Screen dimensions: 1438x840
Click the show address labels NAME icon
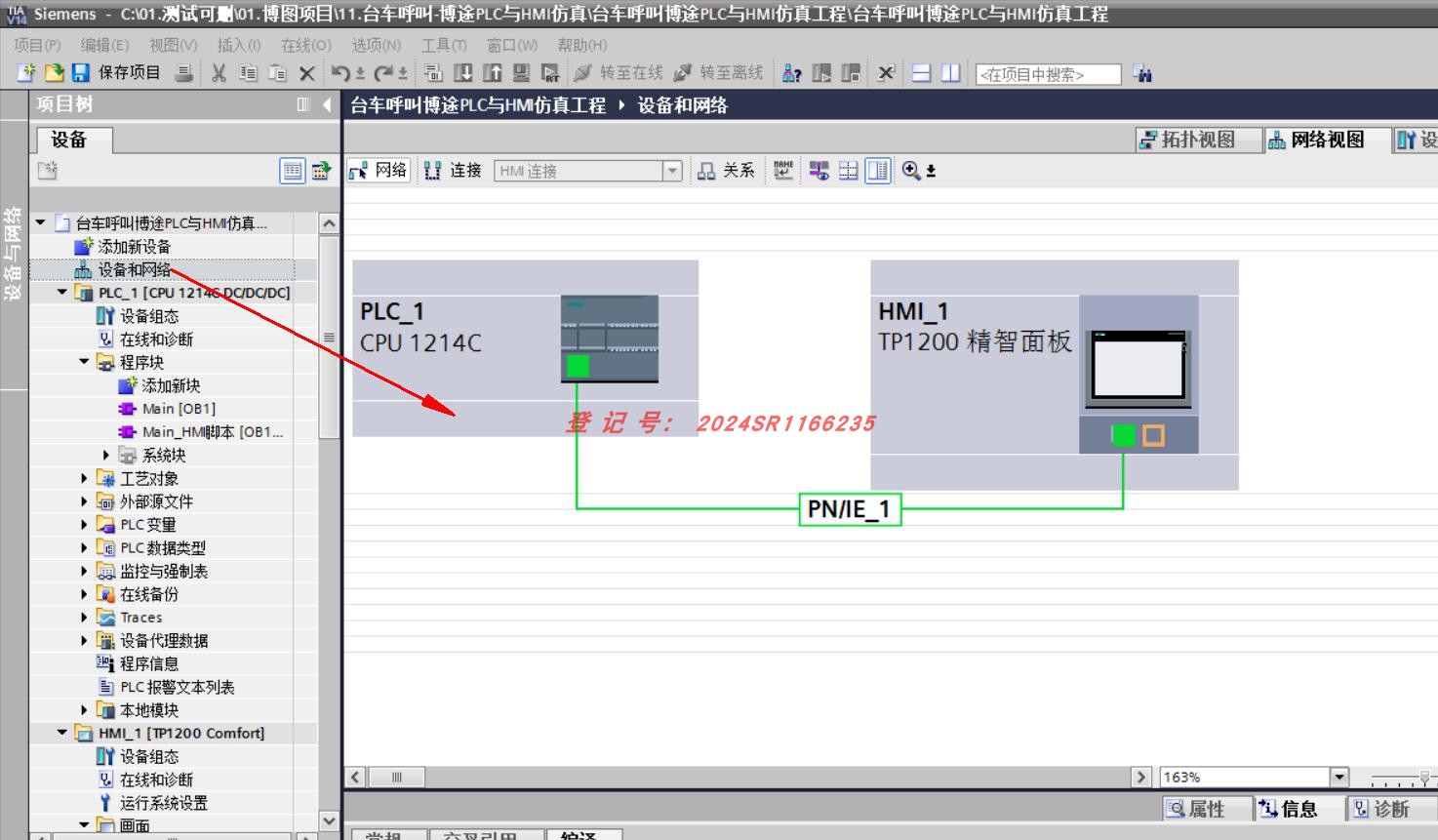pyautogui.click(x=783, y=170)
